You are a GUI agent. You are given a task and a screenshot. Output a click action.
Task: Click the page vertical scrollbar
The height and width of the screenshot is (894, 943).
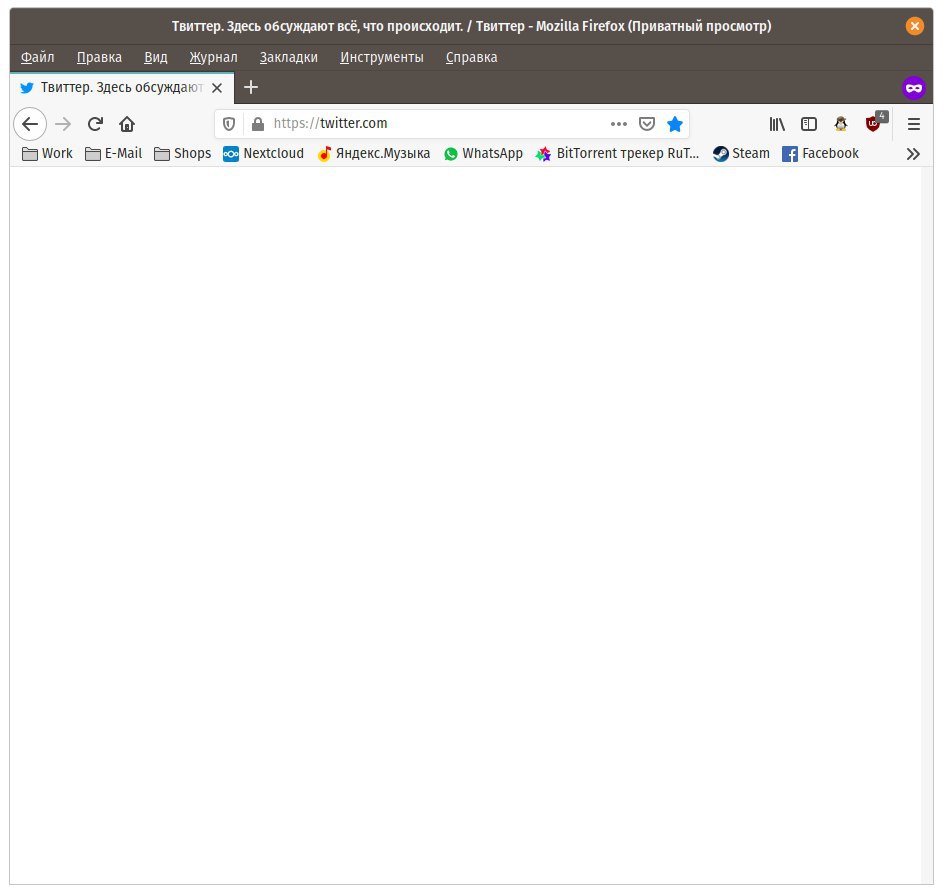[927, 525]
